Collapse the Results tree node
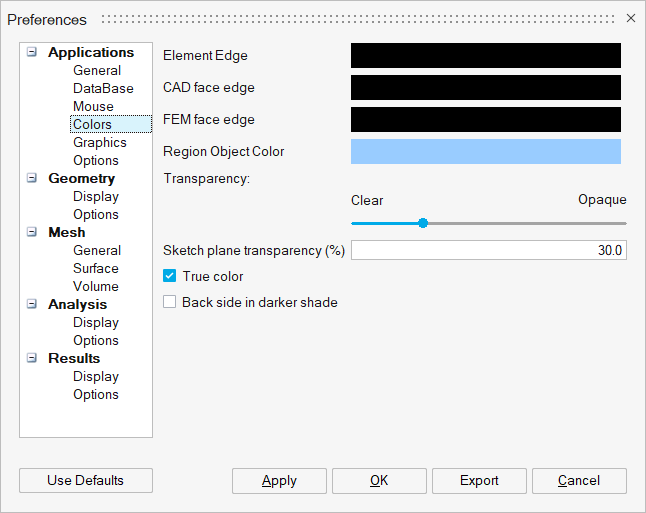The image size is (646, 513). (x=32, y=358)
